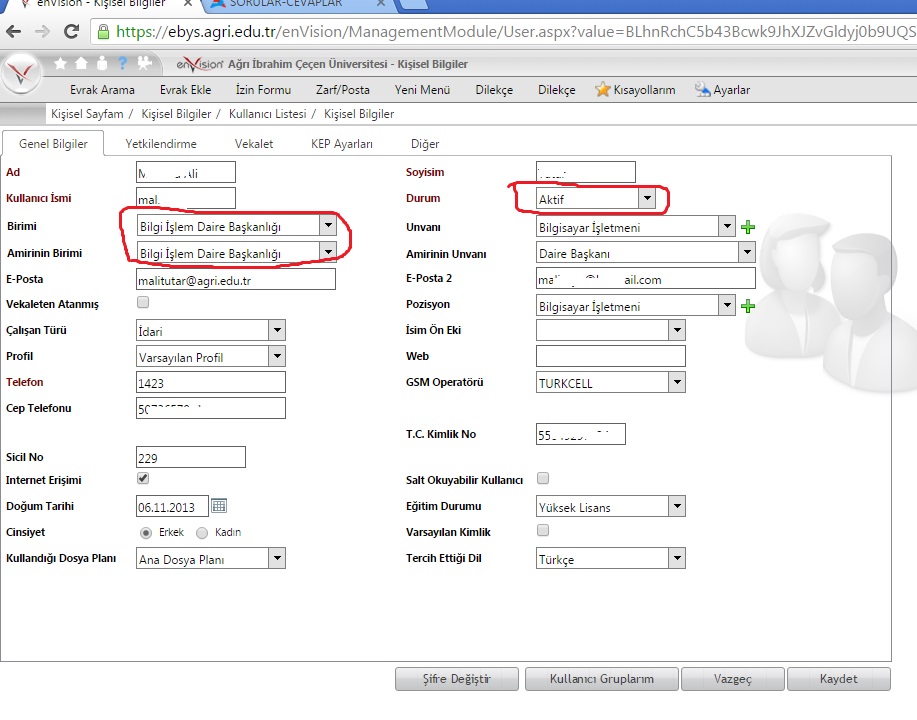Viewport: 917px width, 720px height.
Task: Open Kullanıcı Listesi breadcrumb link
Action: click(267, 114)
